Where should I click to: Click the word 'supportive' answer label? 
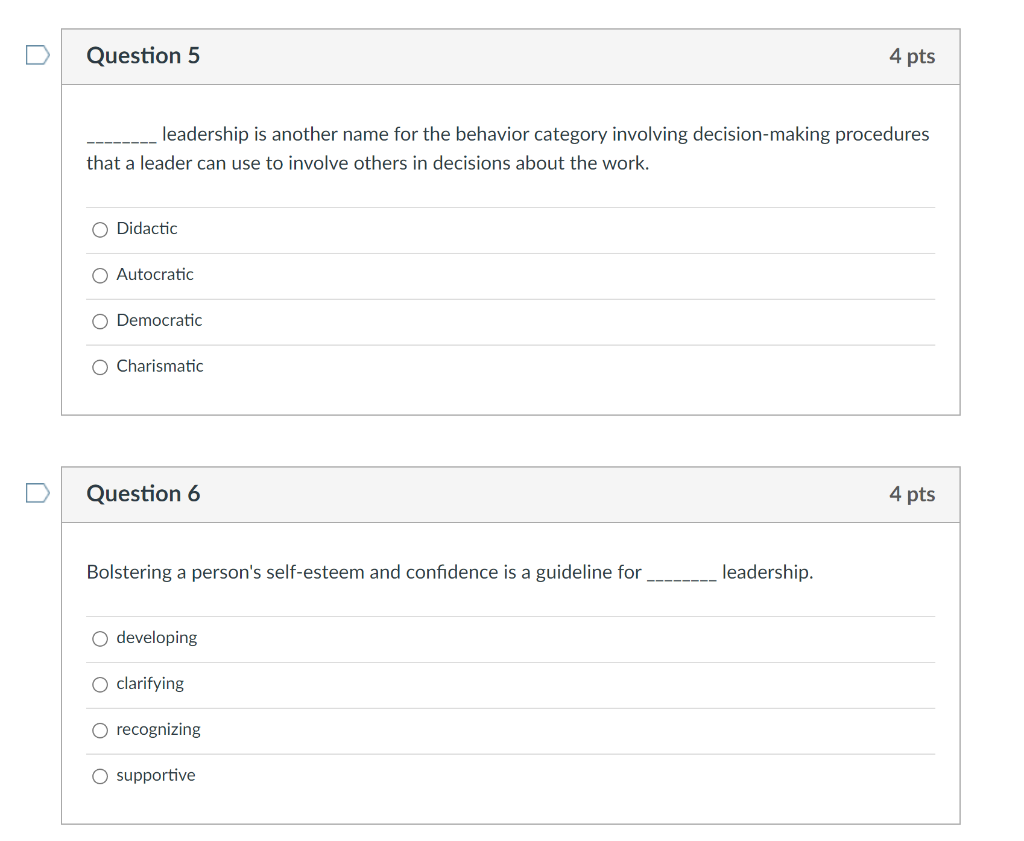tap(156, 775)
